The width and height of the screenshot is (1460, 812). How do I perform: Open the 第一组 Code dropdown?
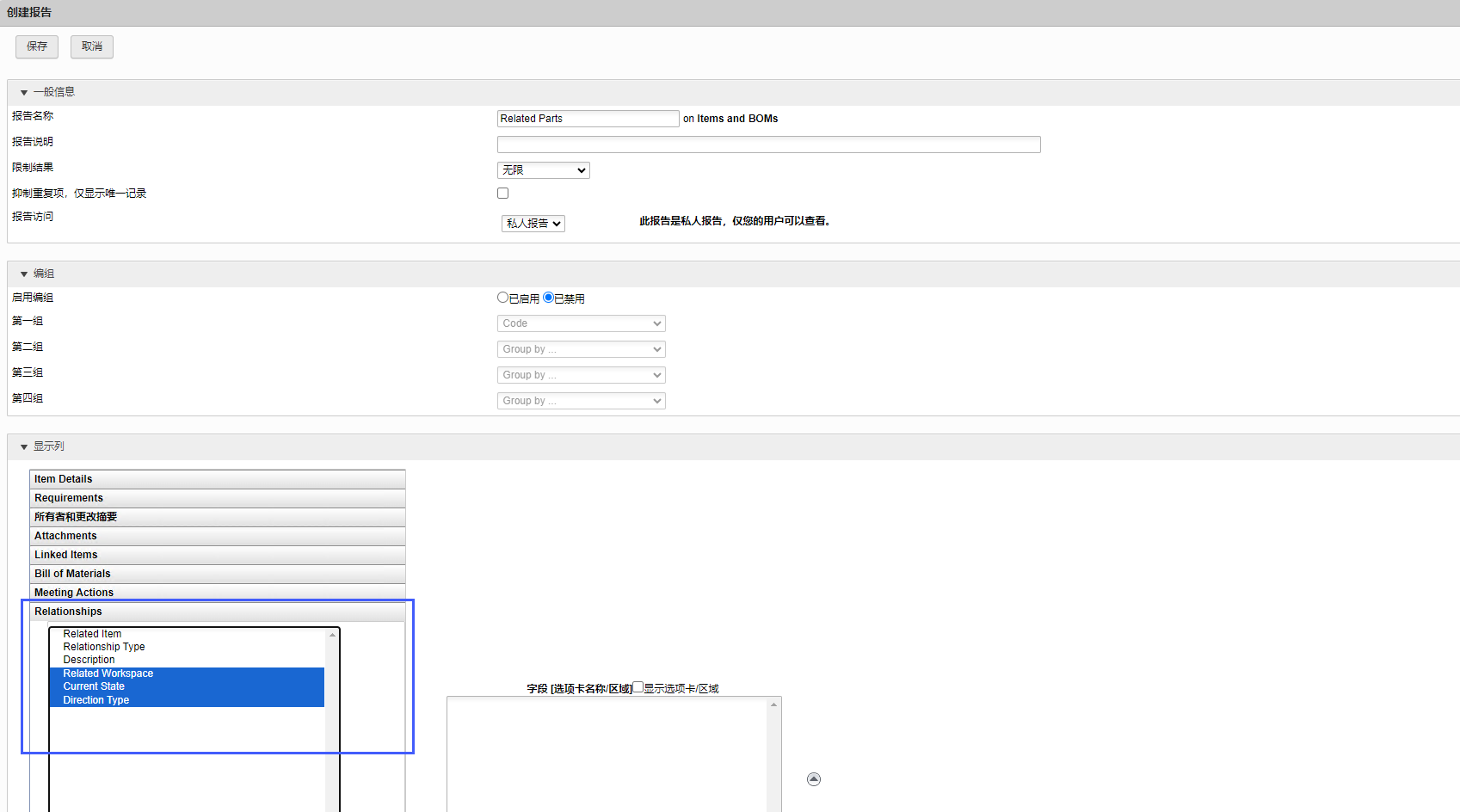[582, 323]
